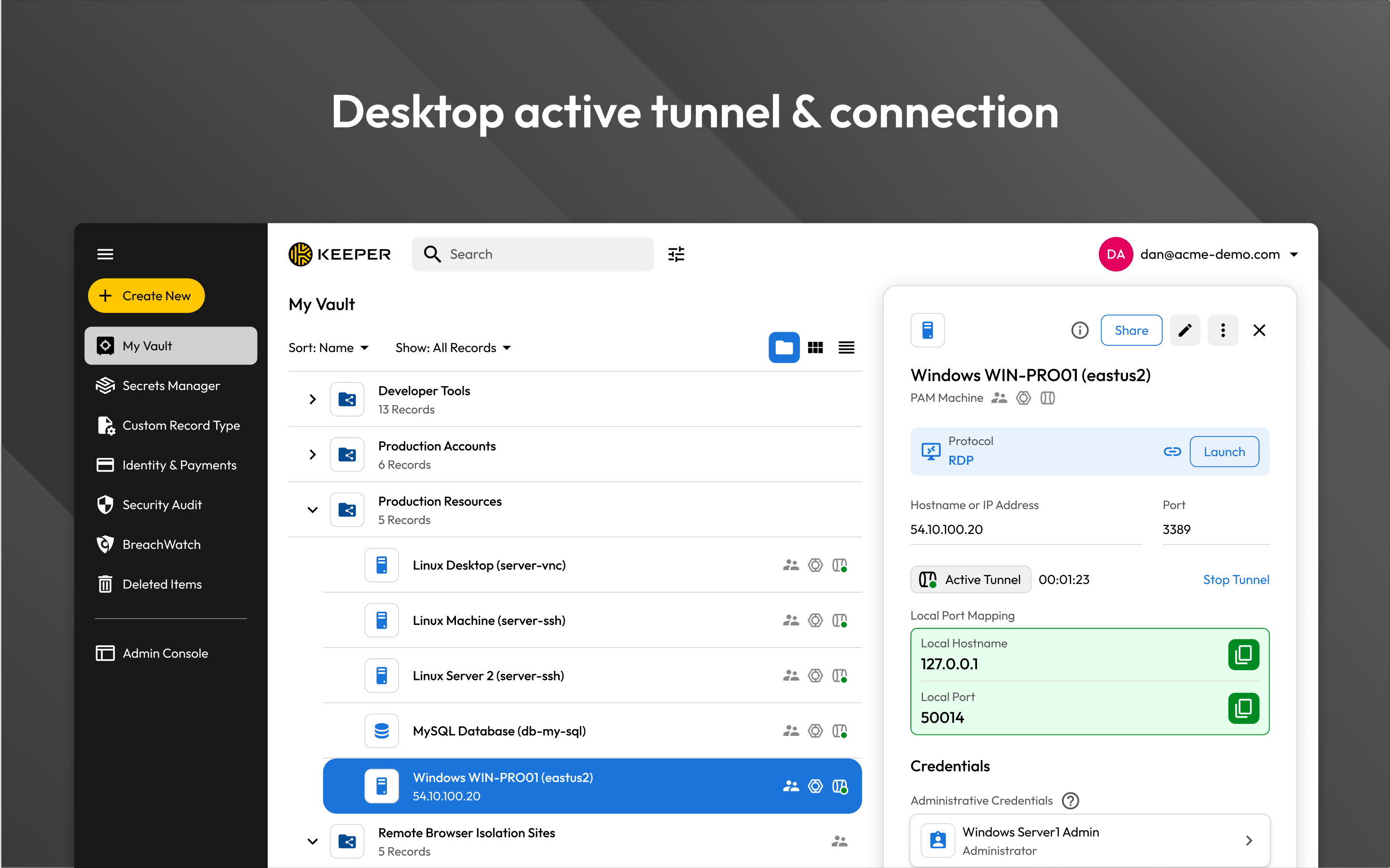Viewport: 1390px width, 868px height.
Task: Switch to folder view
Action: [x=784, y=347]
